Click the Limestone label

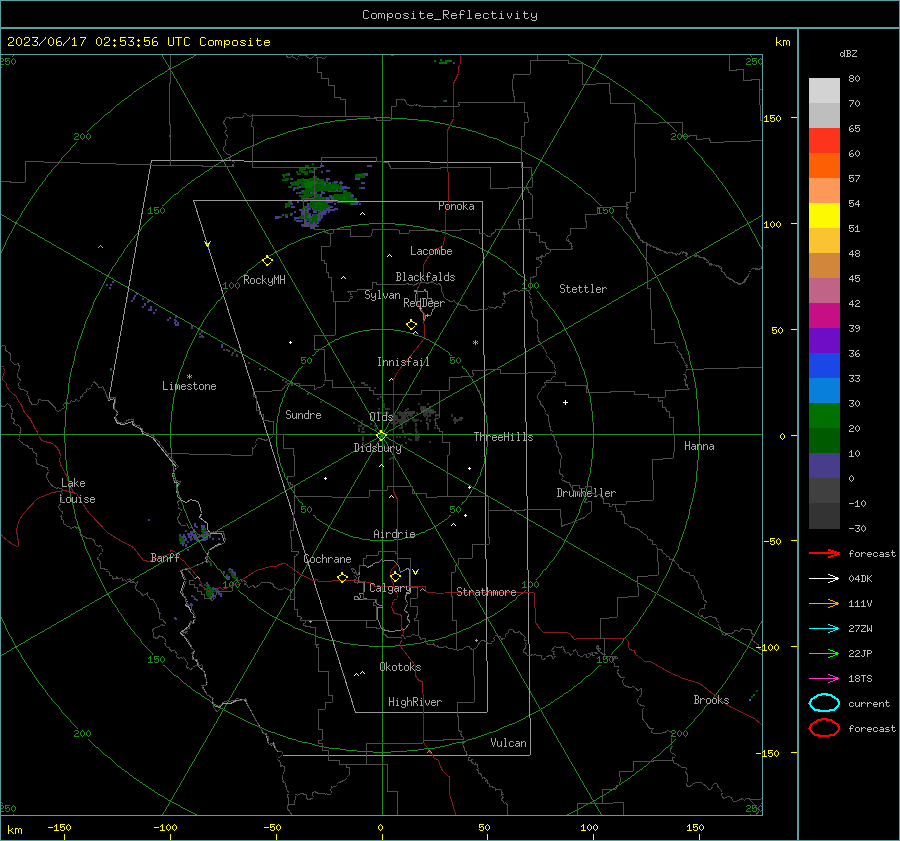coord(189,386)
